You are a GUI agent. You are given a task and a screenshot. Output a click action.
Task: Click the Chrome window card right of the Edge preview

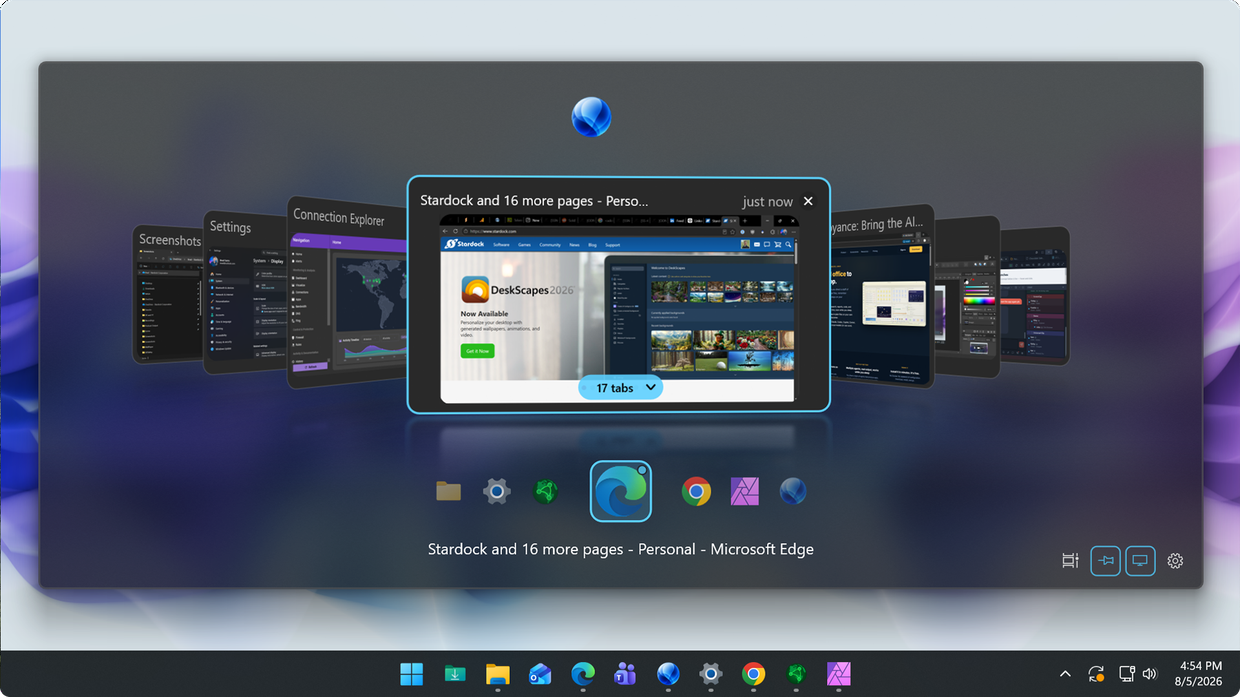pyautogui.click(x=882, y=296)
